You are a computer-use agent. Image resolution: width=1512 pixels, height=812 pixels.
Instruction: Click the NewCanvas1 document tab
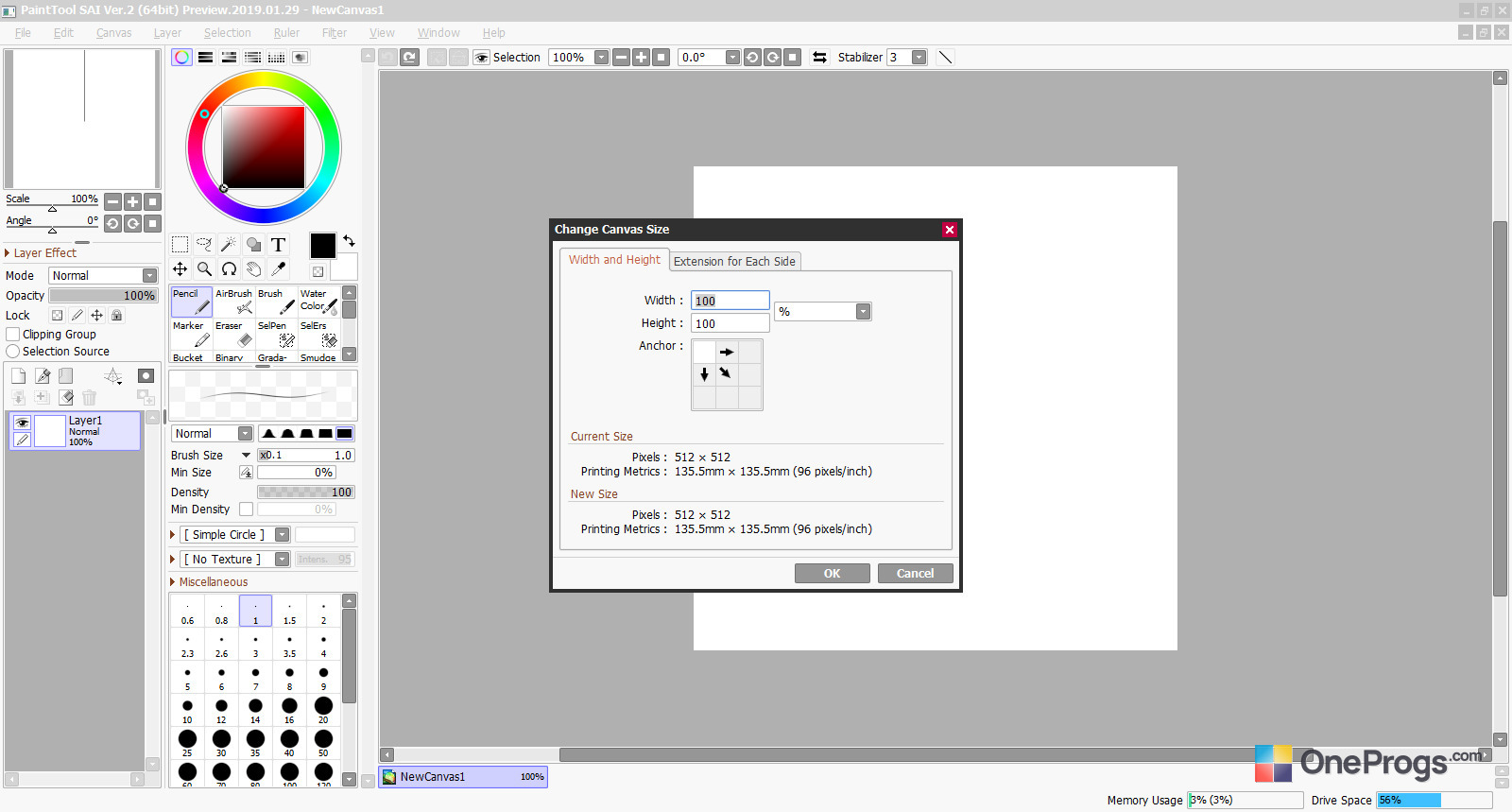tap(463, 777)
